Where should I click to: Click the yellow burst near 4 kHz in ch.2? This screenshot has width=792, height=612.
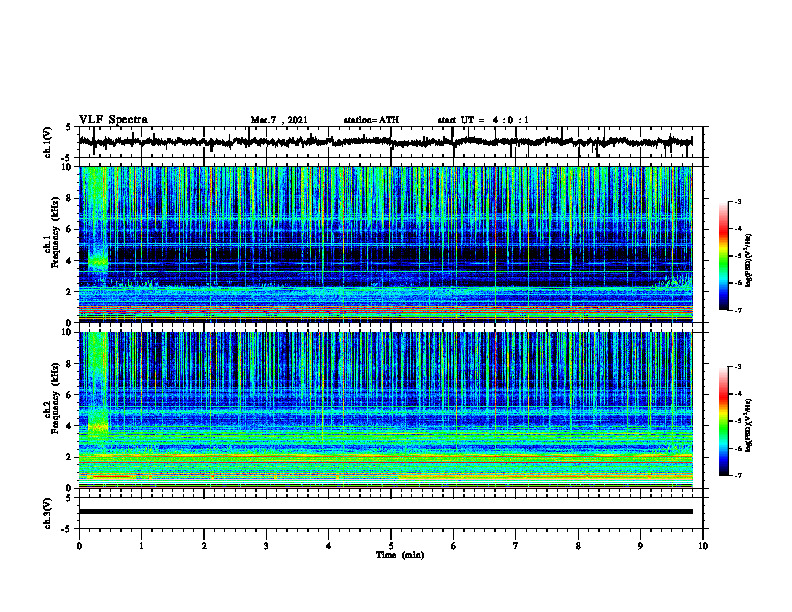point(98,427)
